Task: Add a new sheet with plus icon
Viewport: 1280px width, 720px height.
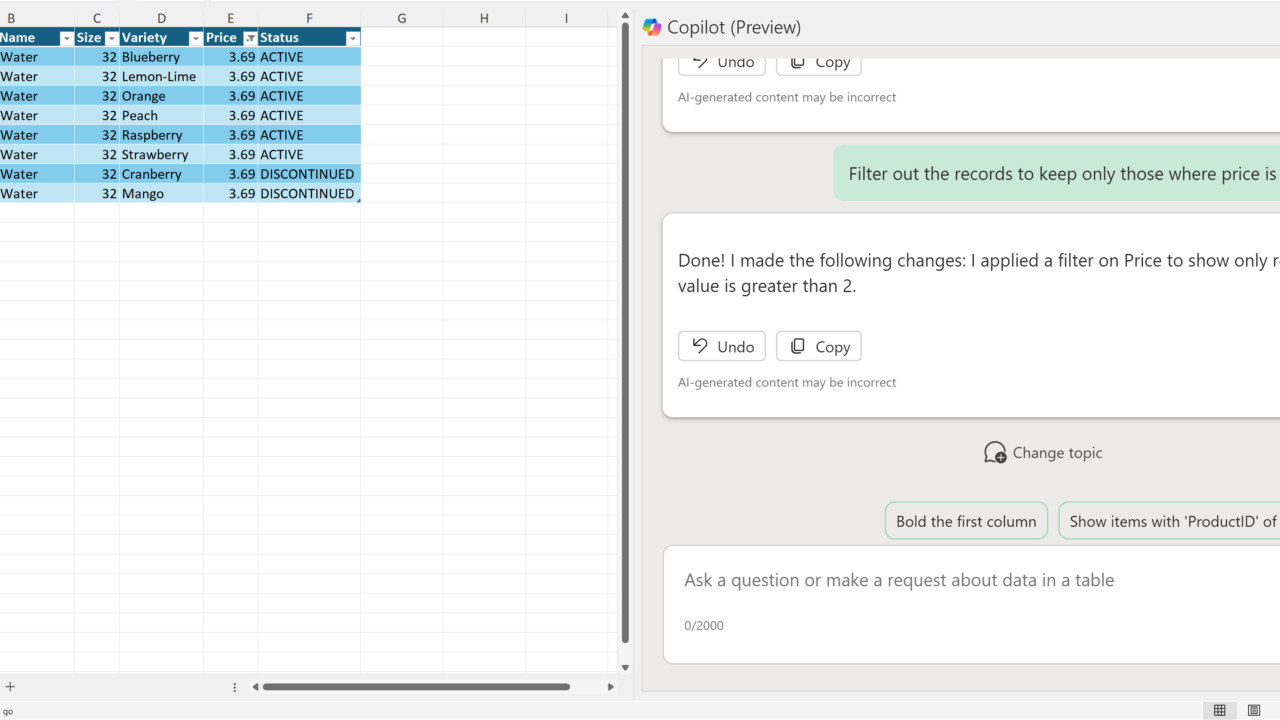Action: pos(10,687)
